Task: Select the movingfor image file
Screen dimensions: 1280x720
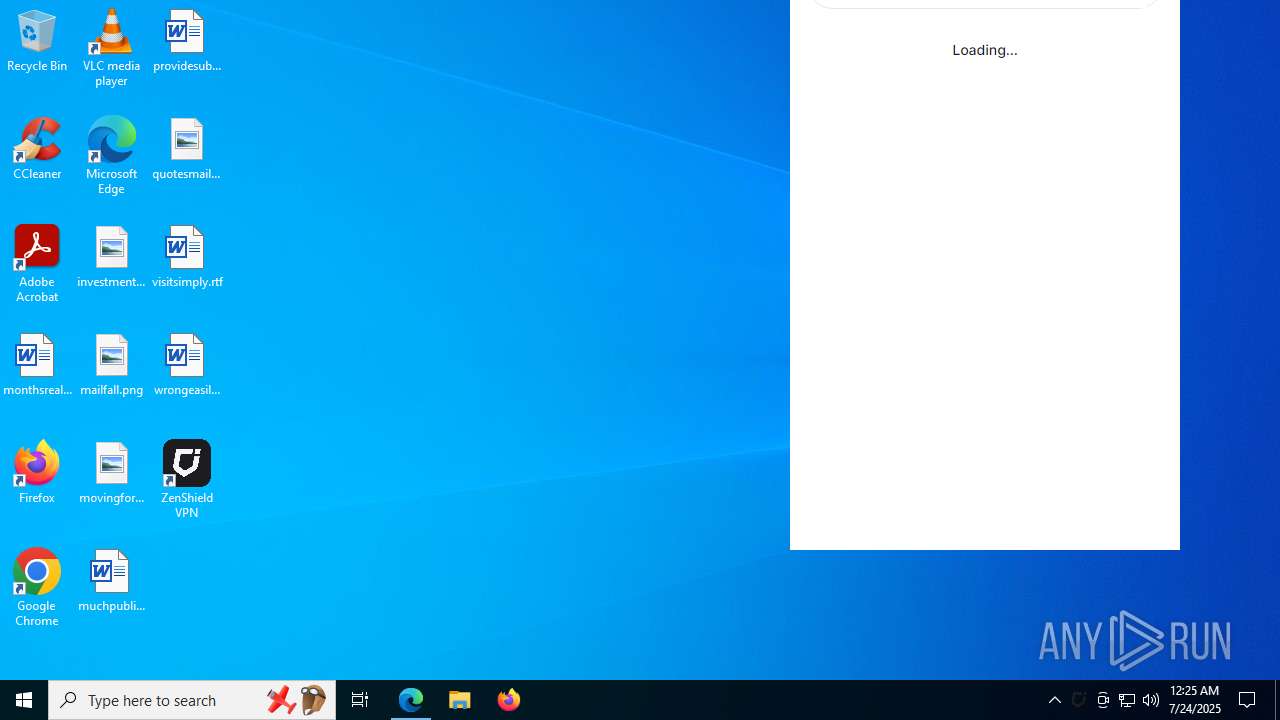Action: click(111, 474)
